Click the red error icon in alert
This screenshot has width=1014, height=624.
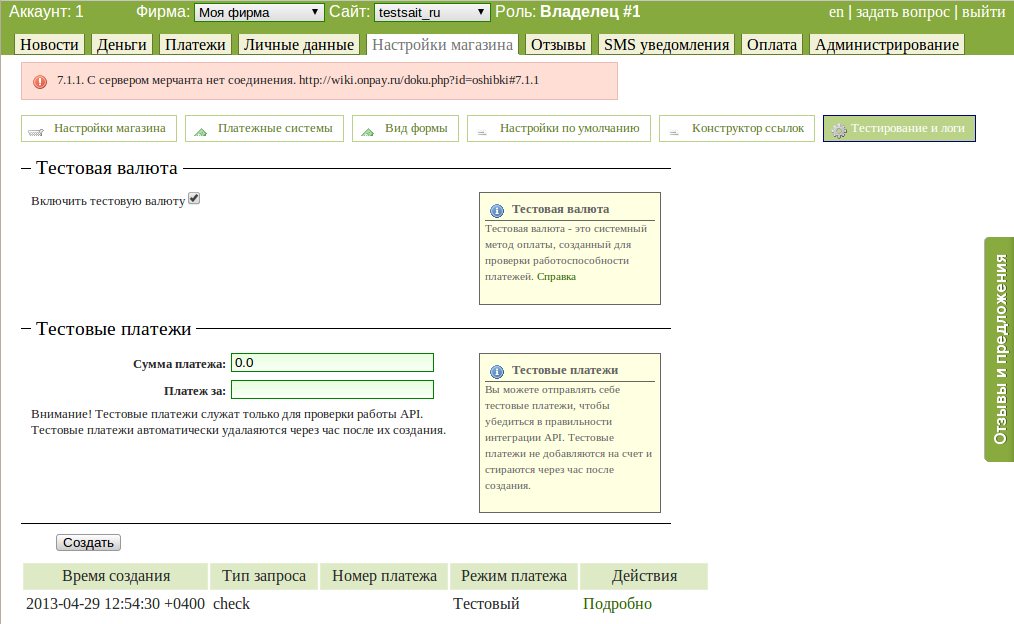coord(39,81)
